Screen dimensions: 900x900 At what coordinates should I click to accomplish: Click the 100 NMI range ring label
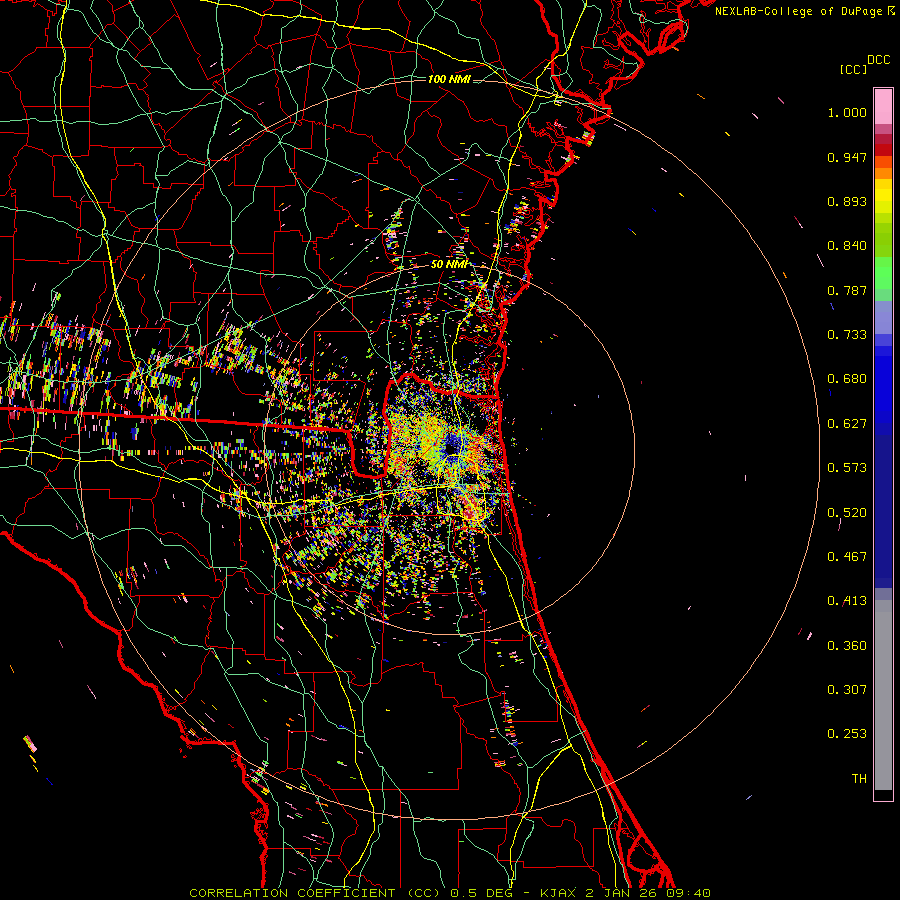coord(449,79)
